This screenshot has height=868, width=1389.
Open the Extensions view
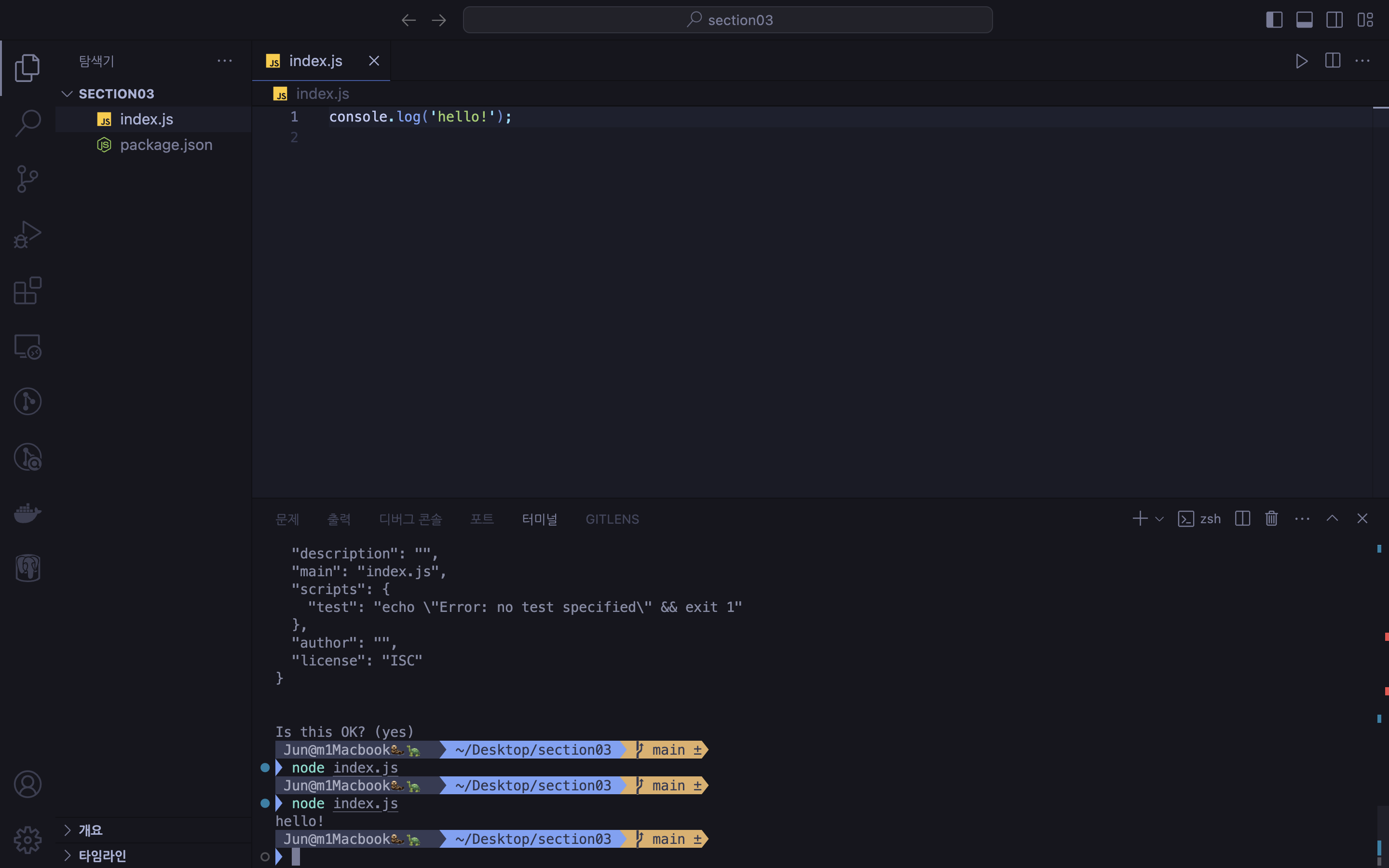tap(27, 290)
